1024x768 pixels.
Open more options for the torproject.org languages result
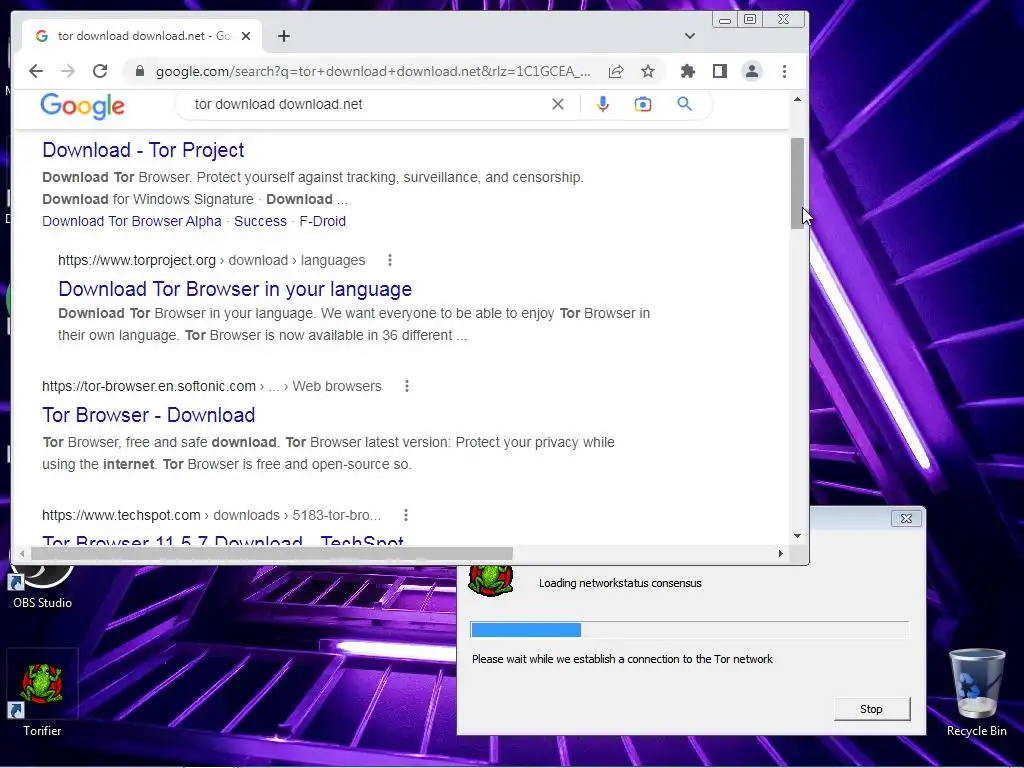[x=390, y=260]
